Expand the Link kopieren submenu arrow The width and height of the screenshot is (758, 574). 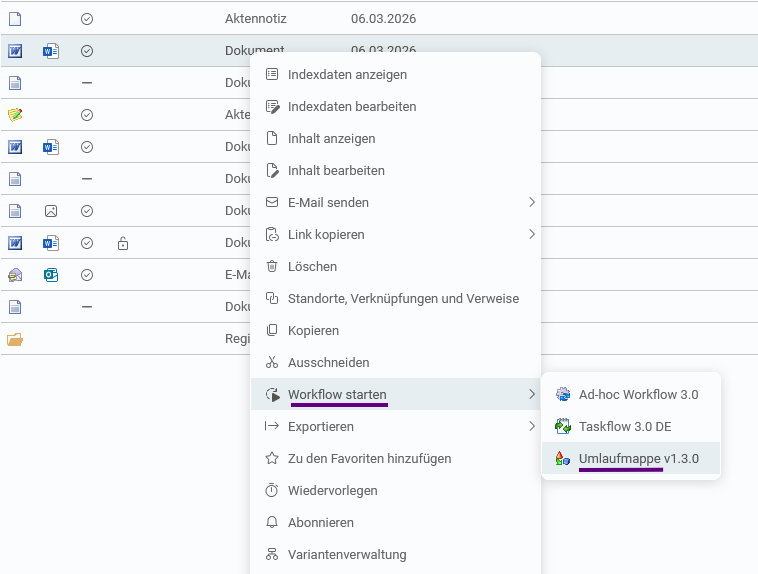tap(532, 234)
